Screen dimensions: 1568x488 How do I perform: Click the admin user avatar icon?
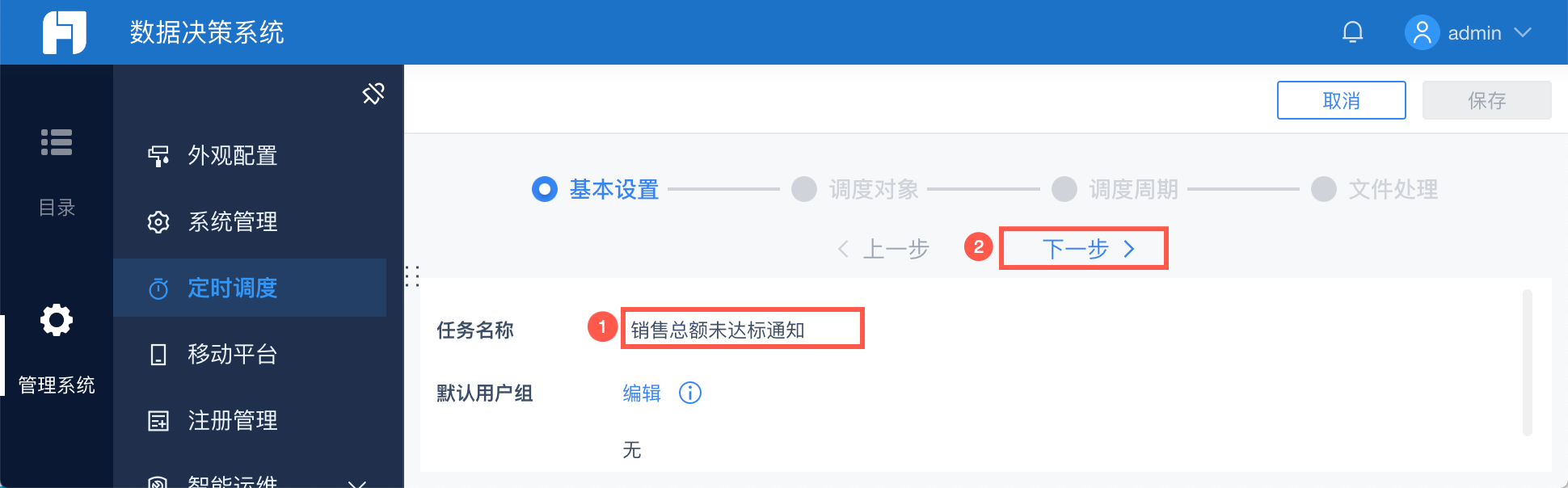[1422, 33]
